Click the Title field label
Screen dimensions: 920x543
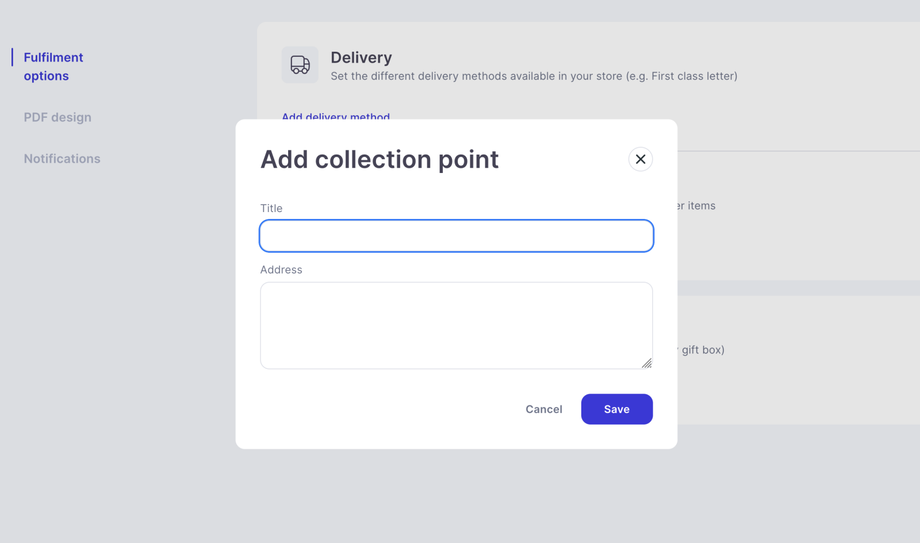pyautogui.click(x=271, y=208)
